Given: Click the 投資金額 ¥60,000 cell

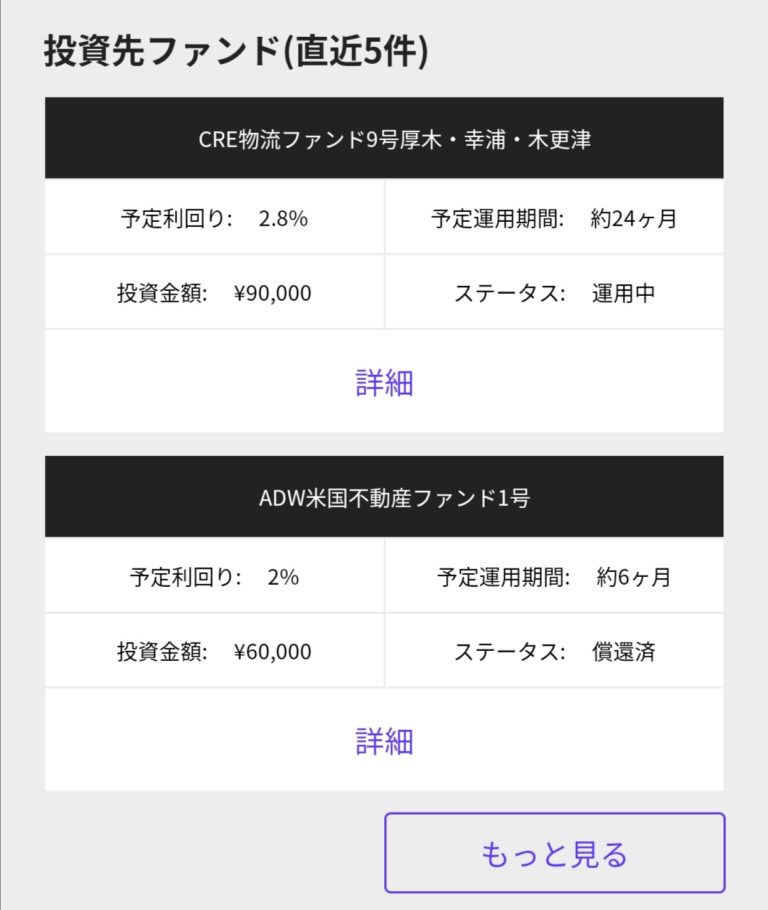Looking at the screenshot, I should (214, 652).
